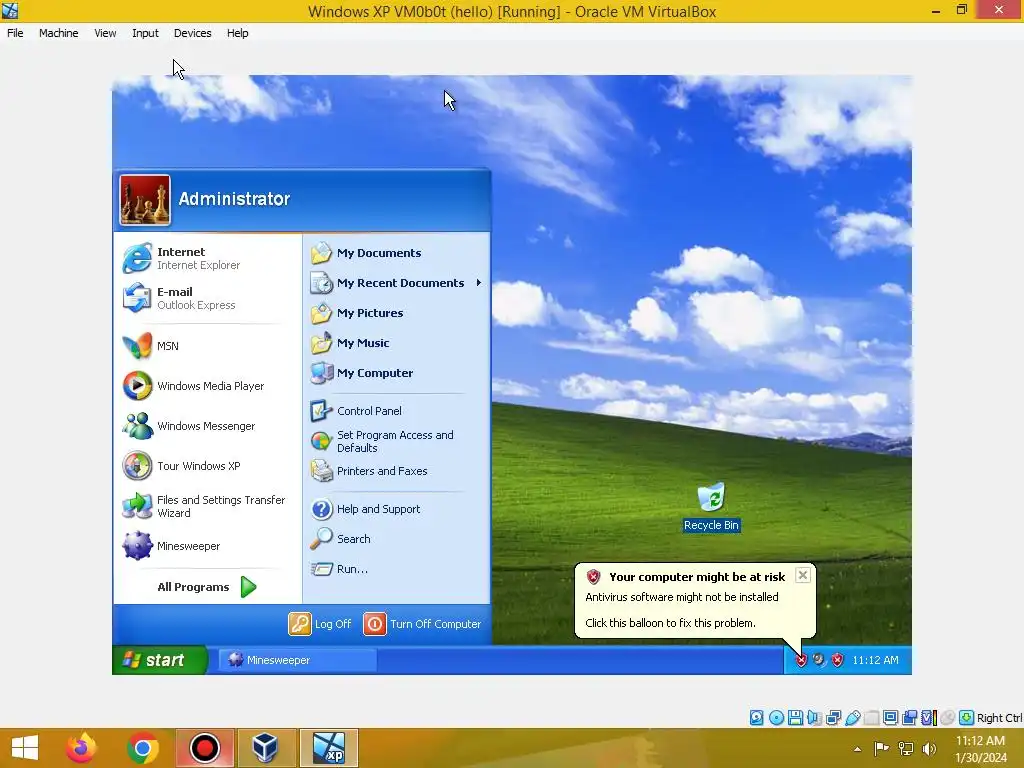Image resolution: width=1024 pixels, height=768 pixels.
Task: Click VirtualBox shared folders indicator
Action: tap(871, 718)
